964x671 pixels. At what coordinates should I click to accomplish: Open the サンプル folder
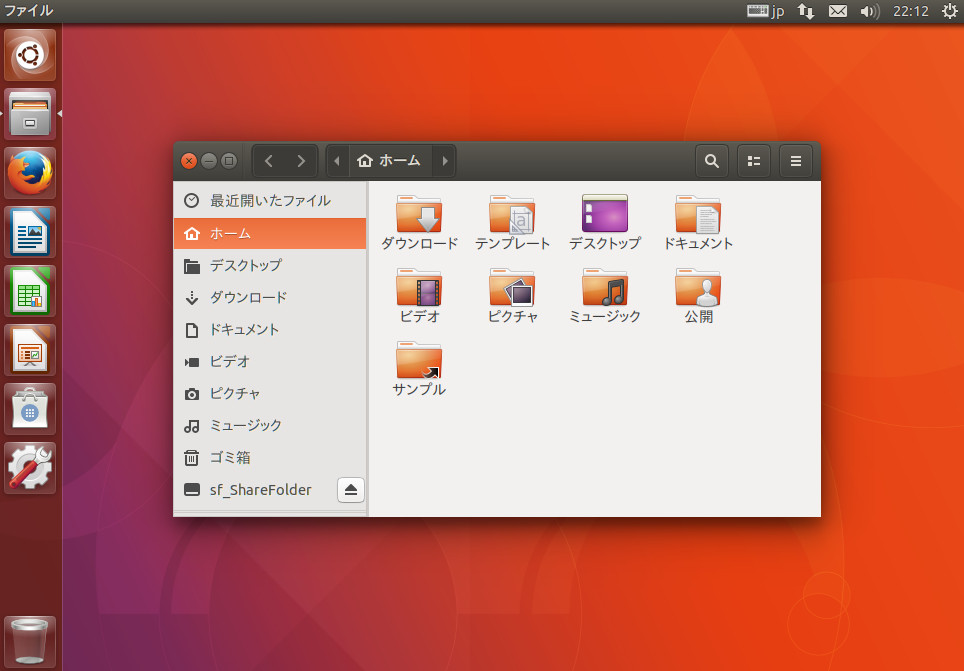click(419, 362)
